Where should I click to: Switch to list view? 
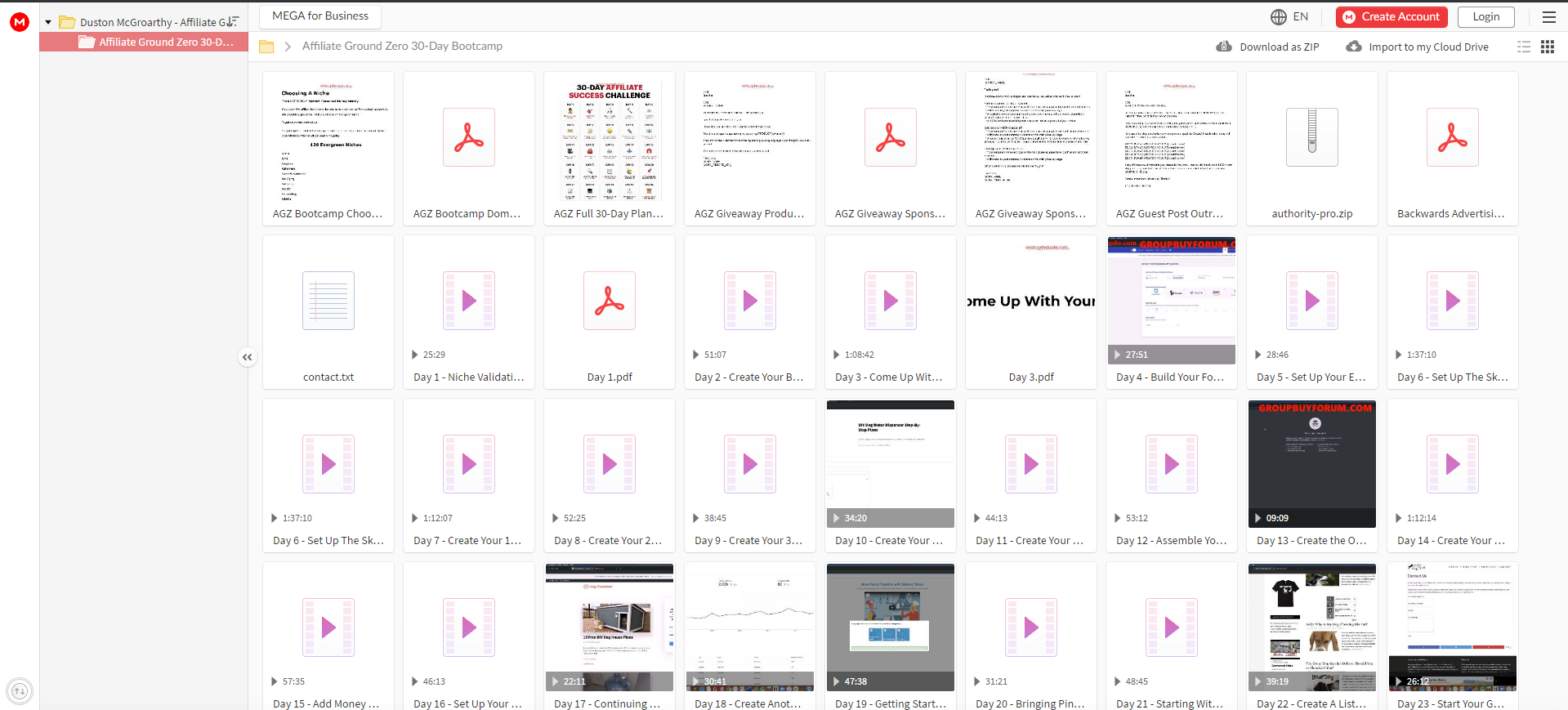pos(1524,47)
